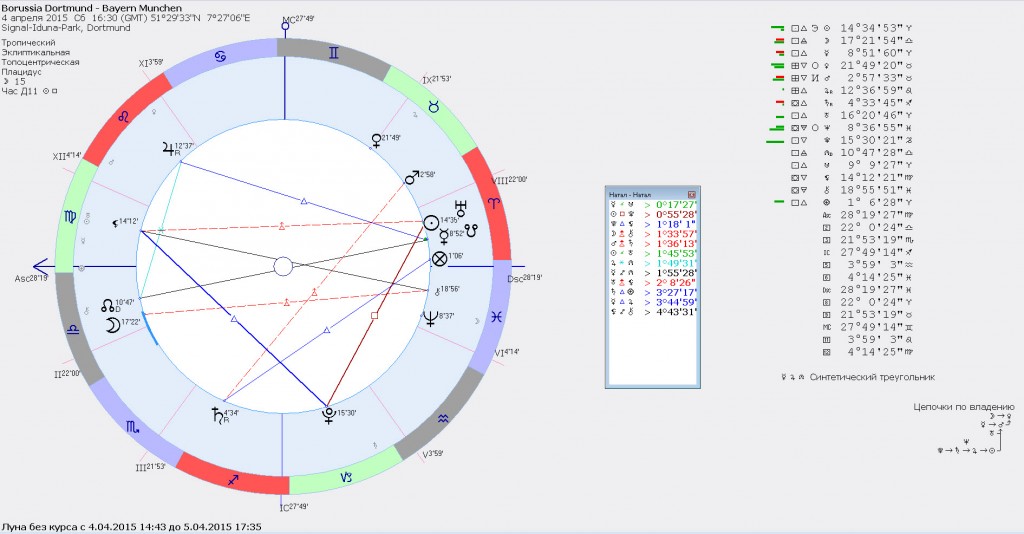Screen dimensions: 1024x534
Task: Select the Part of Fortune glyph at 1°06'
Action: pos(440,259)
